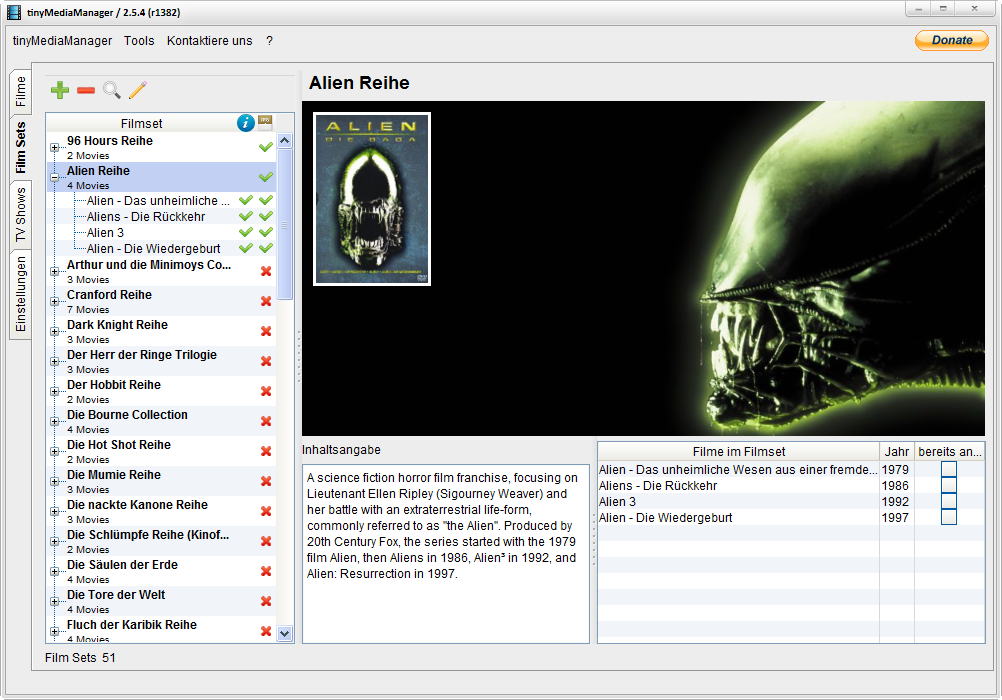The width and height of the screenshot is (1002, 700).
Task: Switch to the Filme tab
Action: coord(20,91)
